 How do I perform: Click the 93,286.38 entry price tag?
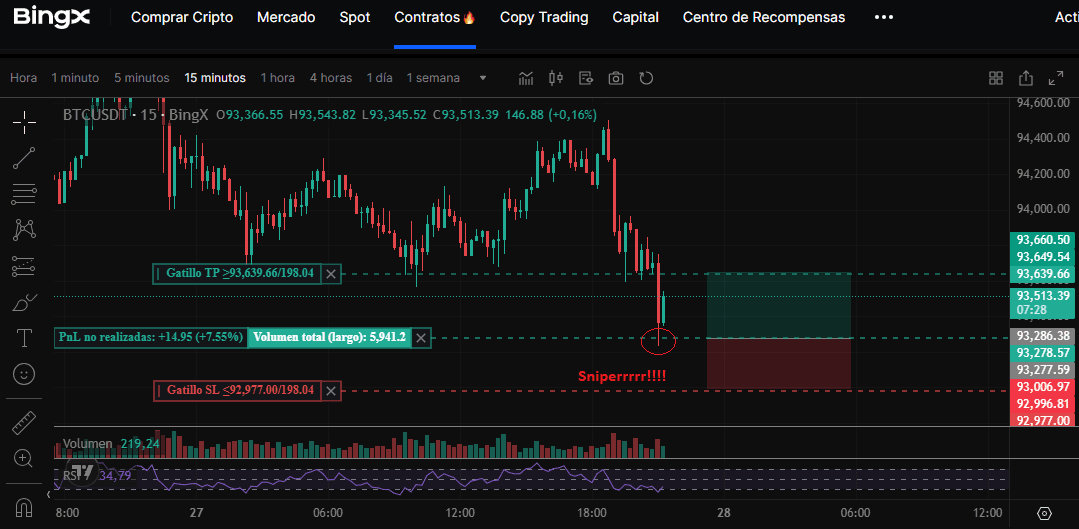click(x=1043, y=336)
